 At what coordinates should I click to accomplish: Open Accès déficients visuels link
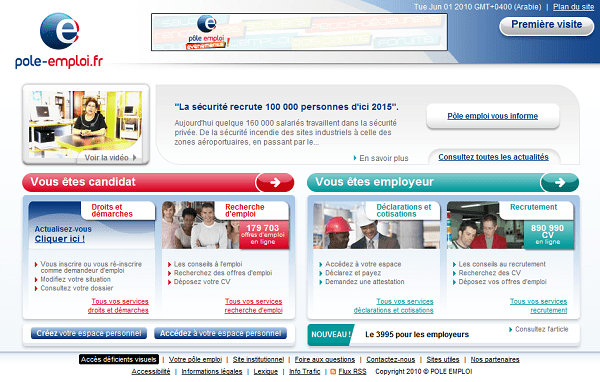(x=119, y=359)
